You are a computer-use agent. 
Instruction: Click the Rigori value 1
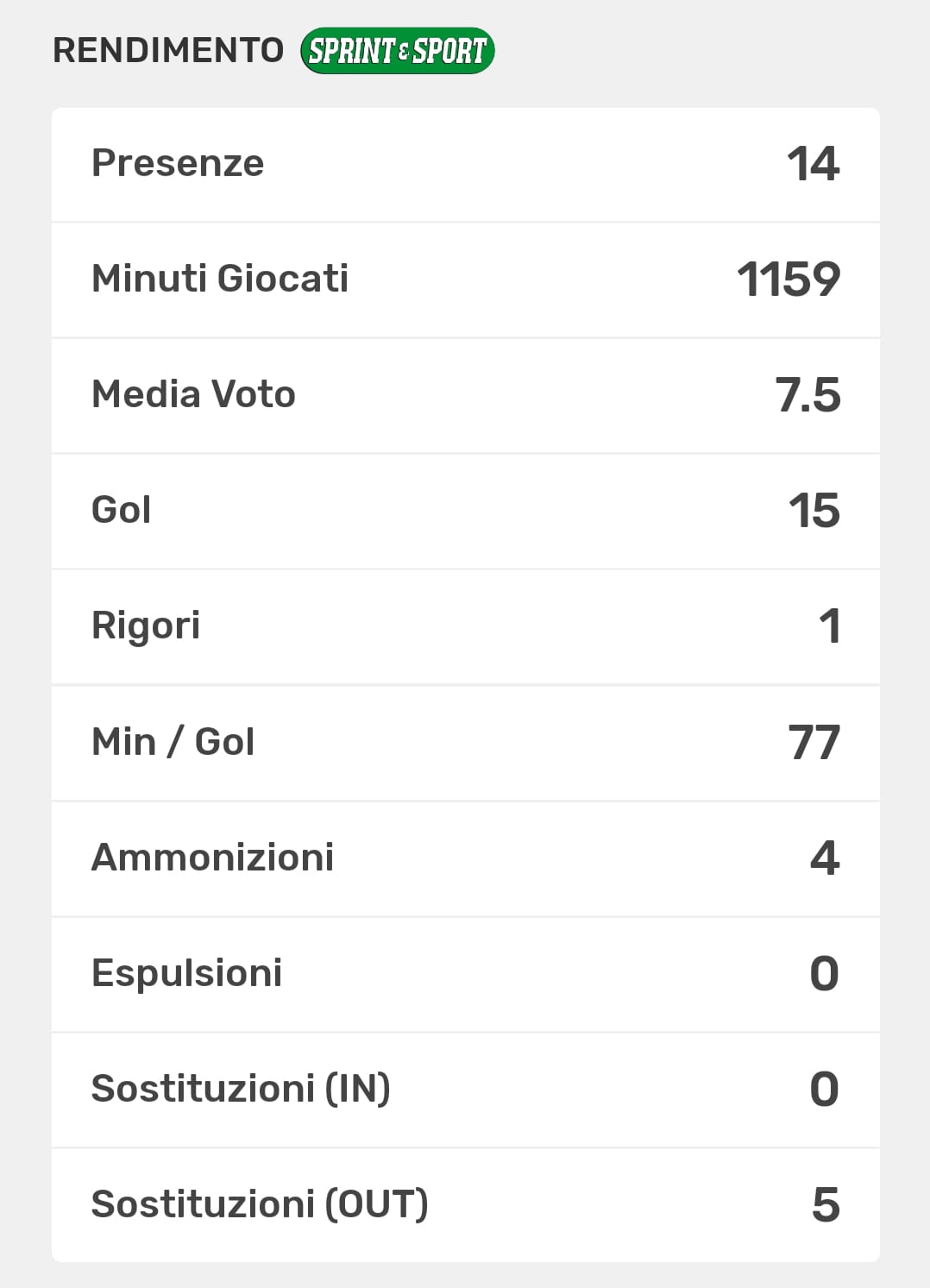point(829,626)
